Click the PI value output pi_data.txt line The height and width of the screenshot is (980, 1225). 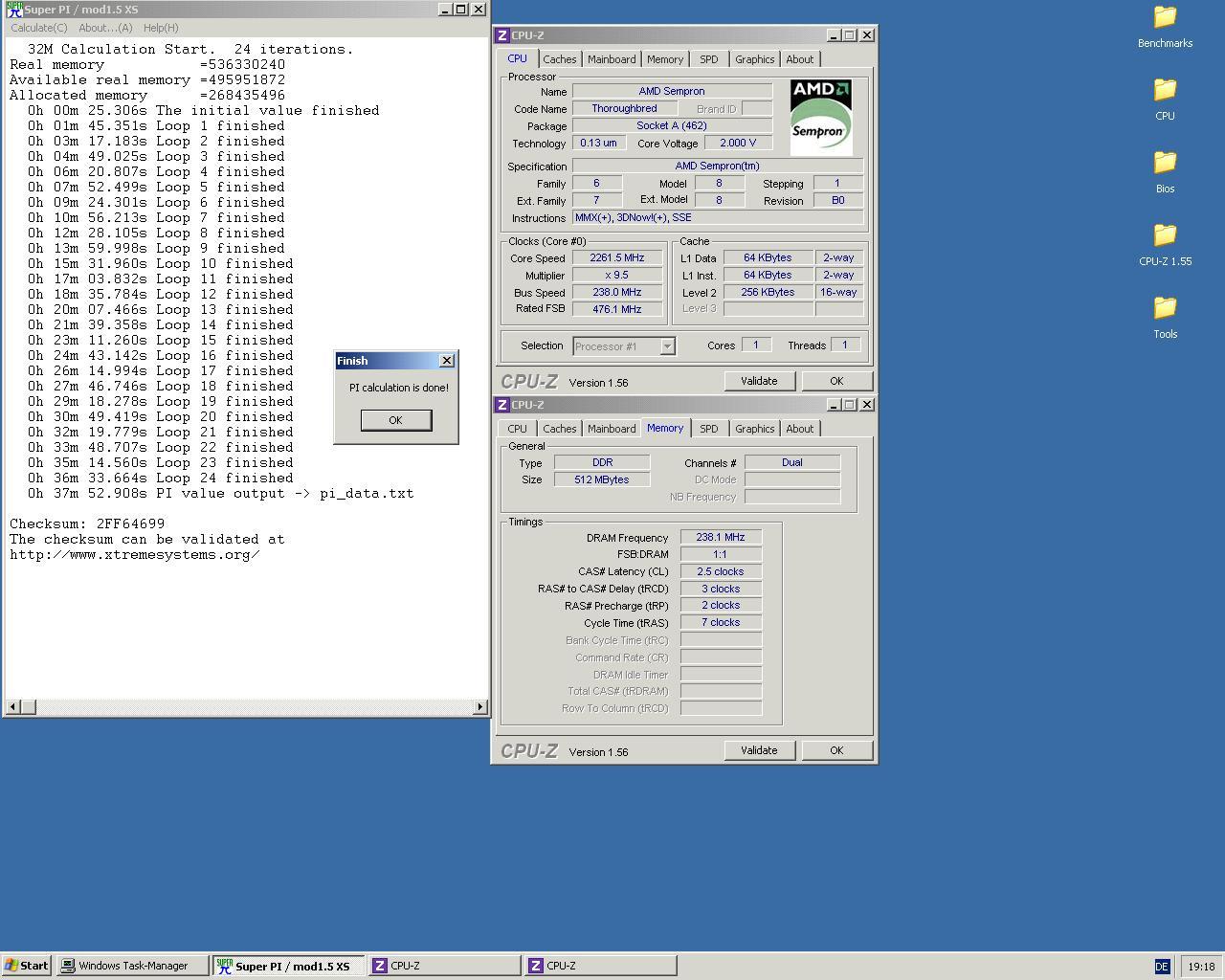220,494
